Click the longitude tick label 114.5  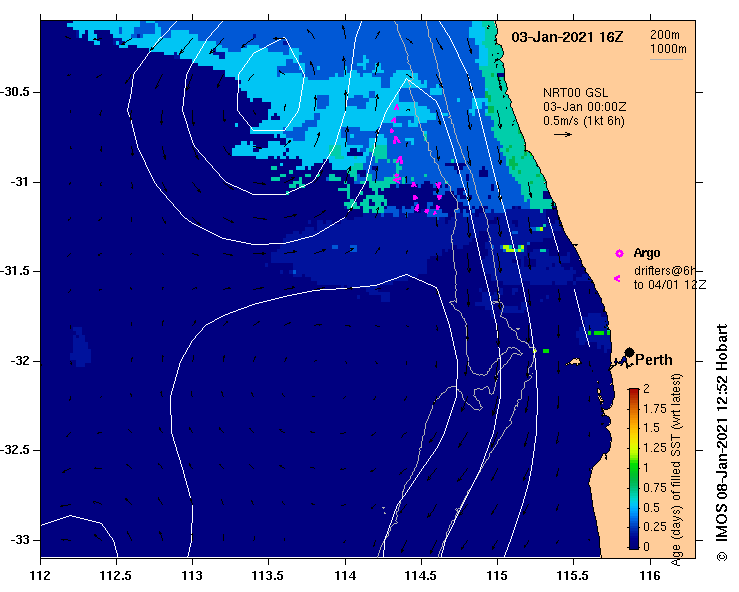(x=421, y=576)
